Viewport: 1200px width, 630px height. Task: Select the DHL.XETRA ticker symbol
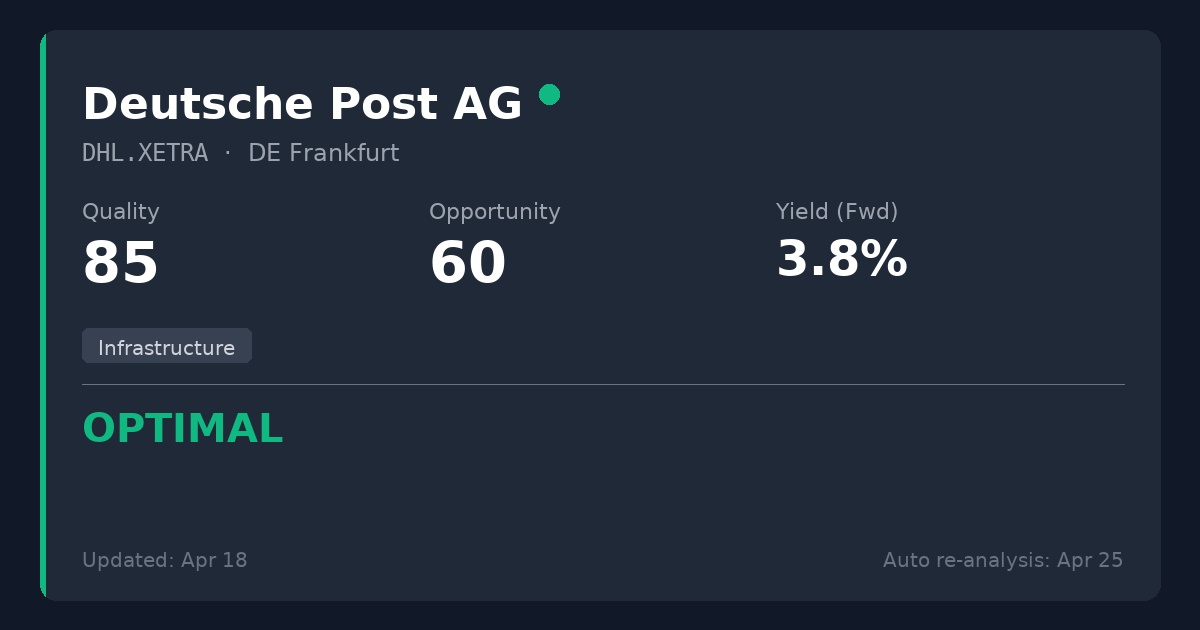point(145,153)
